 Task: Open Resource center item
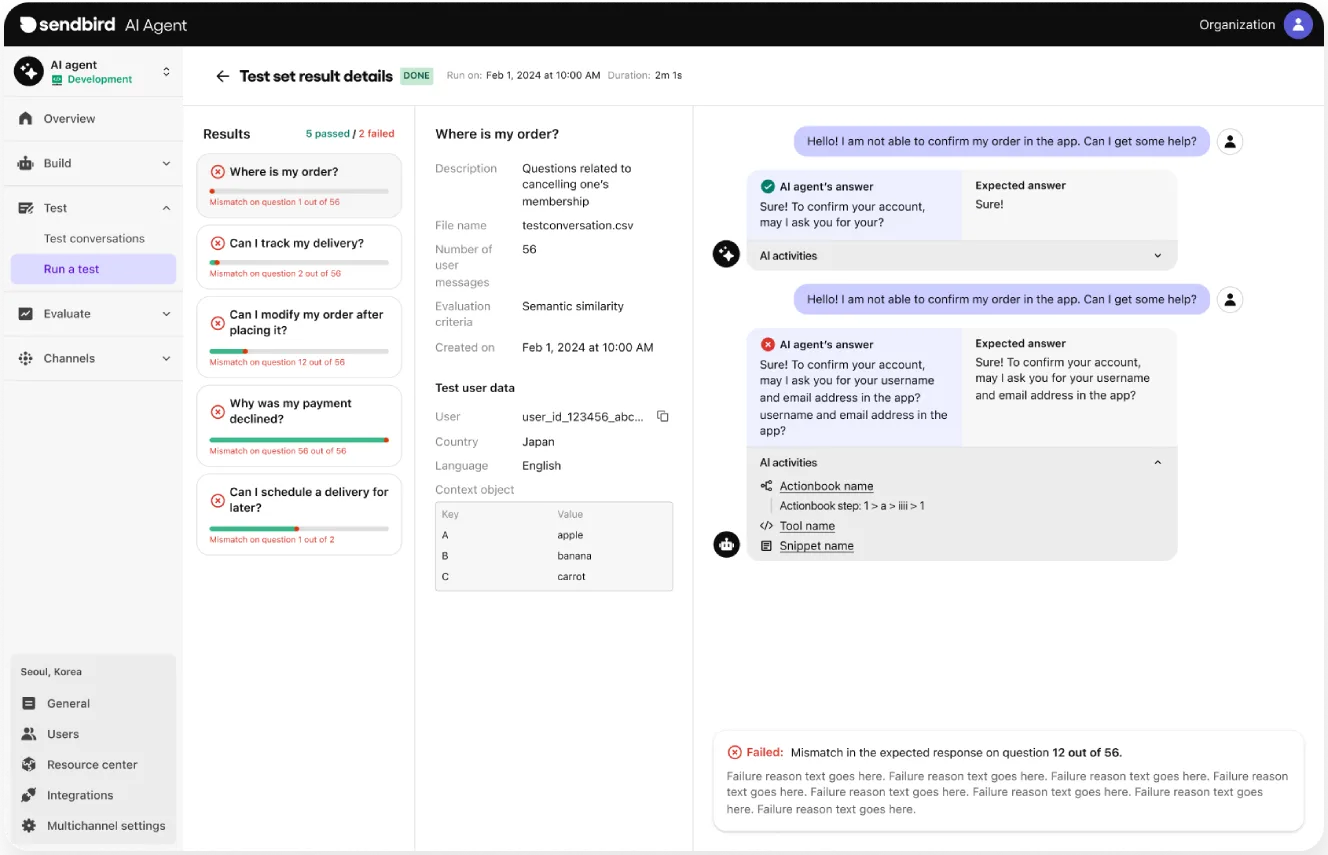click(94, 765)
